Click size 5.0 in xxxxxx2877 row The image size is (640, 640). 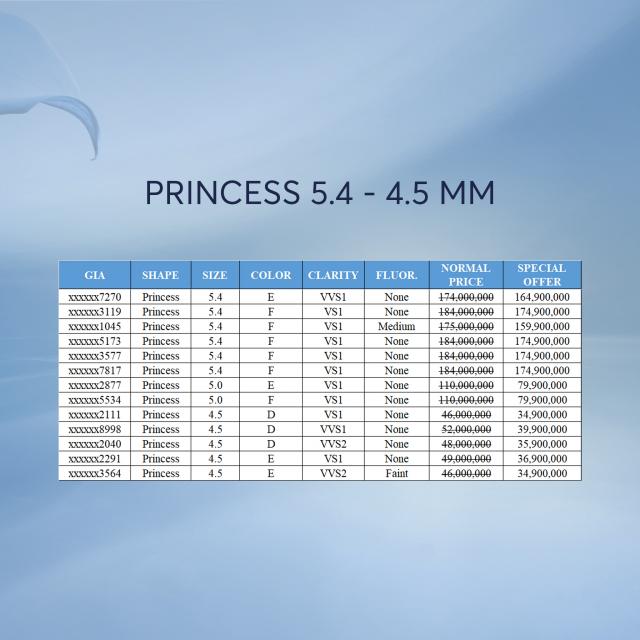coord(215,385)
